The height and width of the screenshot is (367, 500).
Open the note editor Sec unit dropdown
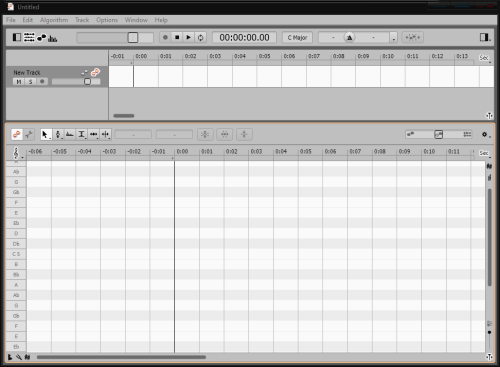(x=485, y=153)
